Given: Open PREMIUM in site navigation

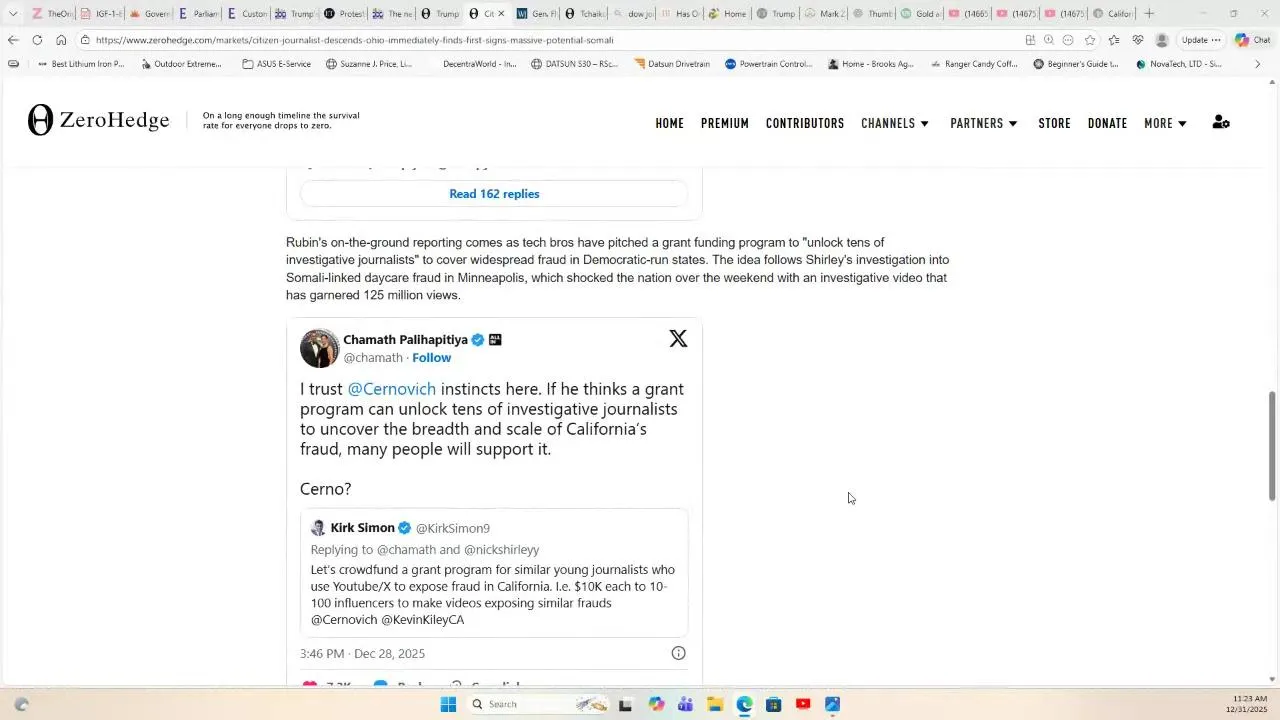Looking at the screenshot, I should [725, 123].
